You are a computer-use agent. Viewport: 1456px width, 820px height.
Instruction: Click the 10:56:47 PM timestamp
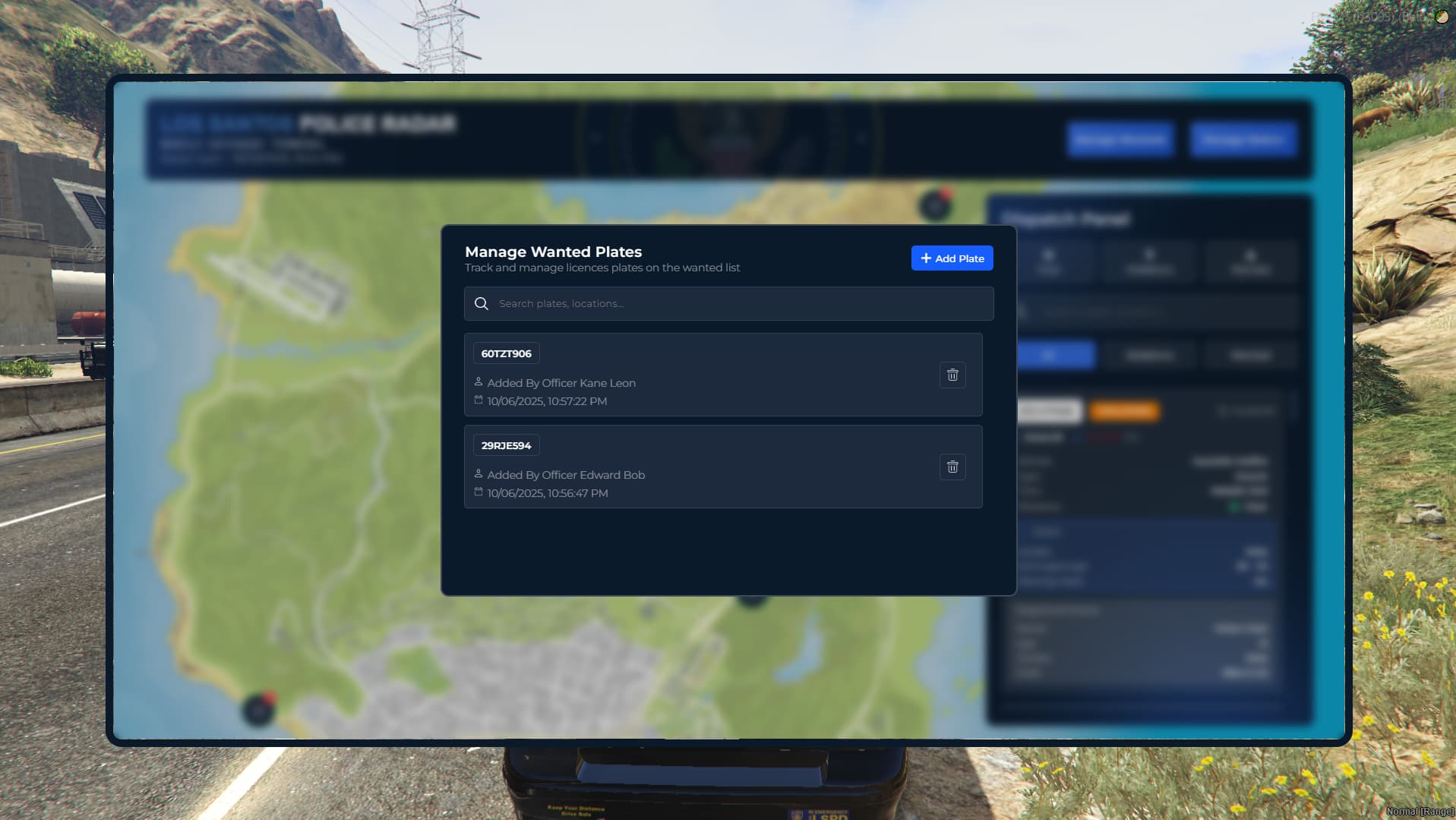pyautogui.click(x=548, y=493)
